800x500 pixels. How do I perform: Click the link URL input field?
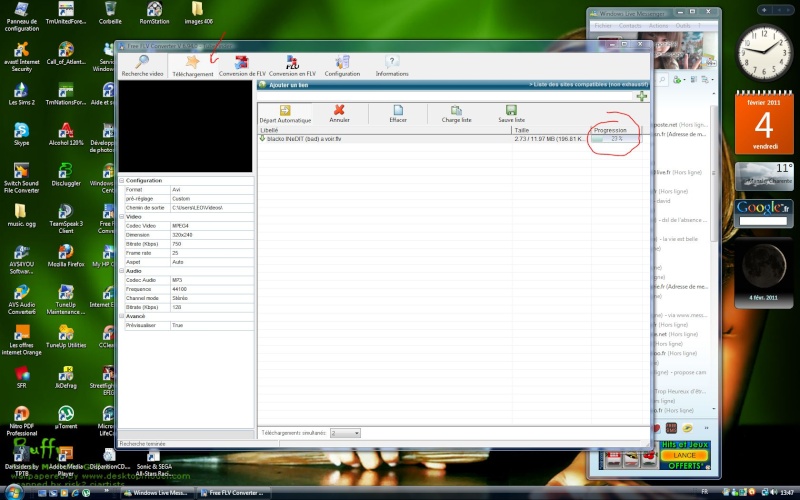click(446, 96)
